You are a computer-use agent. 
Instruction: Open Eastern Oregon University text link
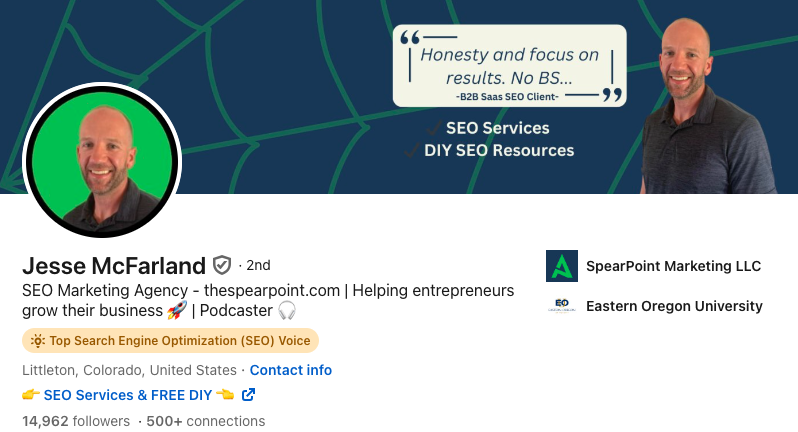[x=674, y=306]
